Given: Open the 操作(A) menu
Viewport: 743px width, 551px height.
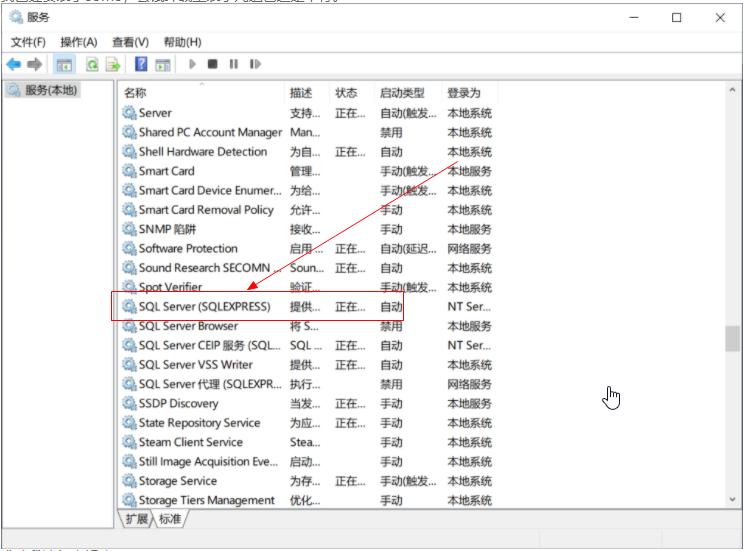Looking at the screenshot, I should click(79, 42).
